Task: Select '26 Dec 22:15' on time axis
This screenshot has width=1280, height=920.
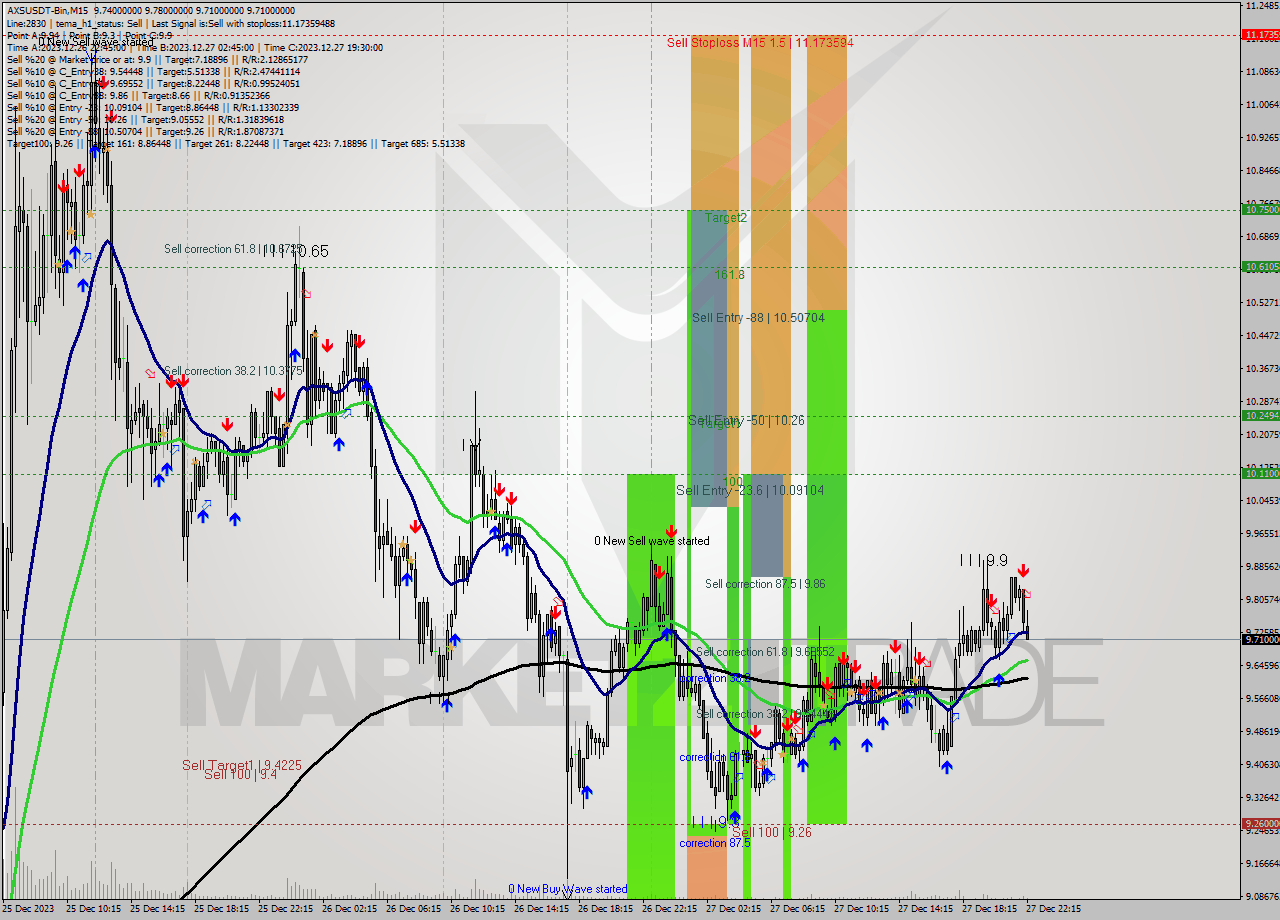Action: tap(671, 910)
